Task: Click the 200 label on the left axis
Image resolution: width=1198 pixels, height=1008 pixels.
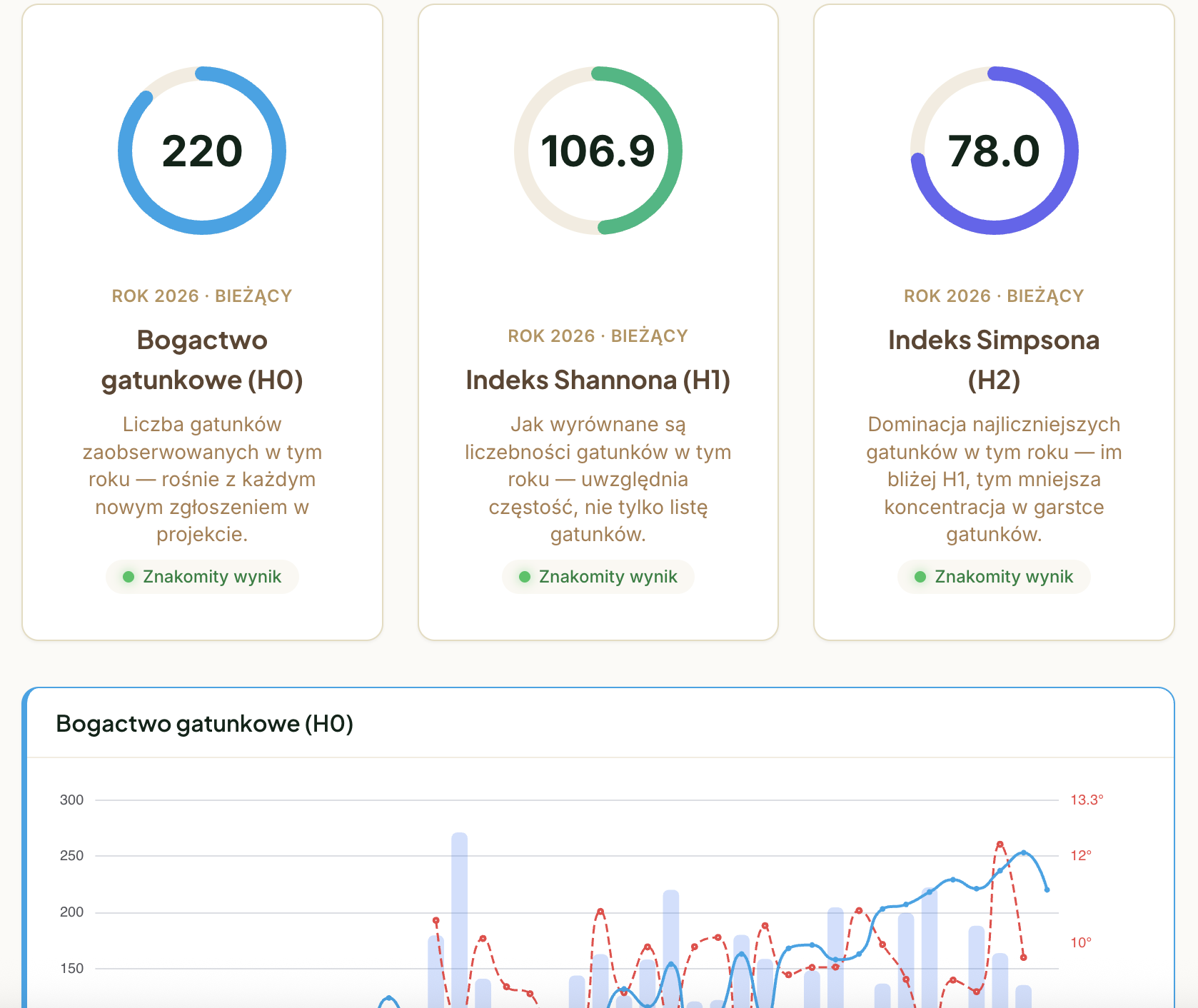Action: coord(71,912)
